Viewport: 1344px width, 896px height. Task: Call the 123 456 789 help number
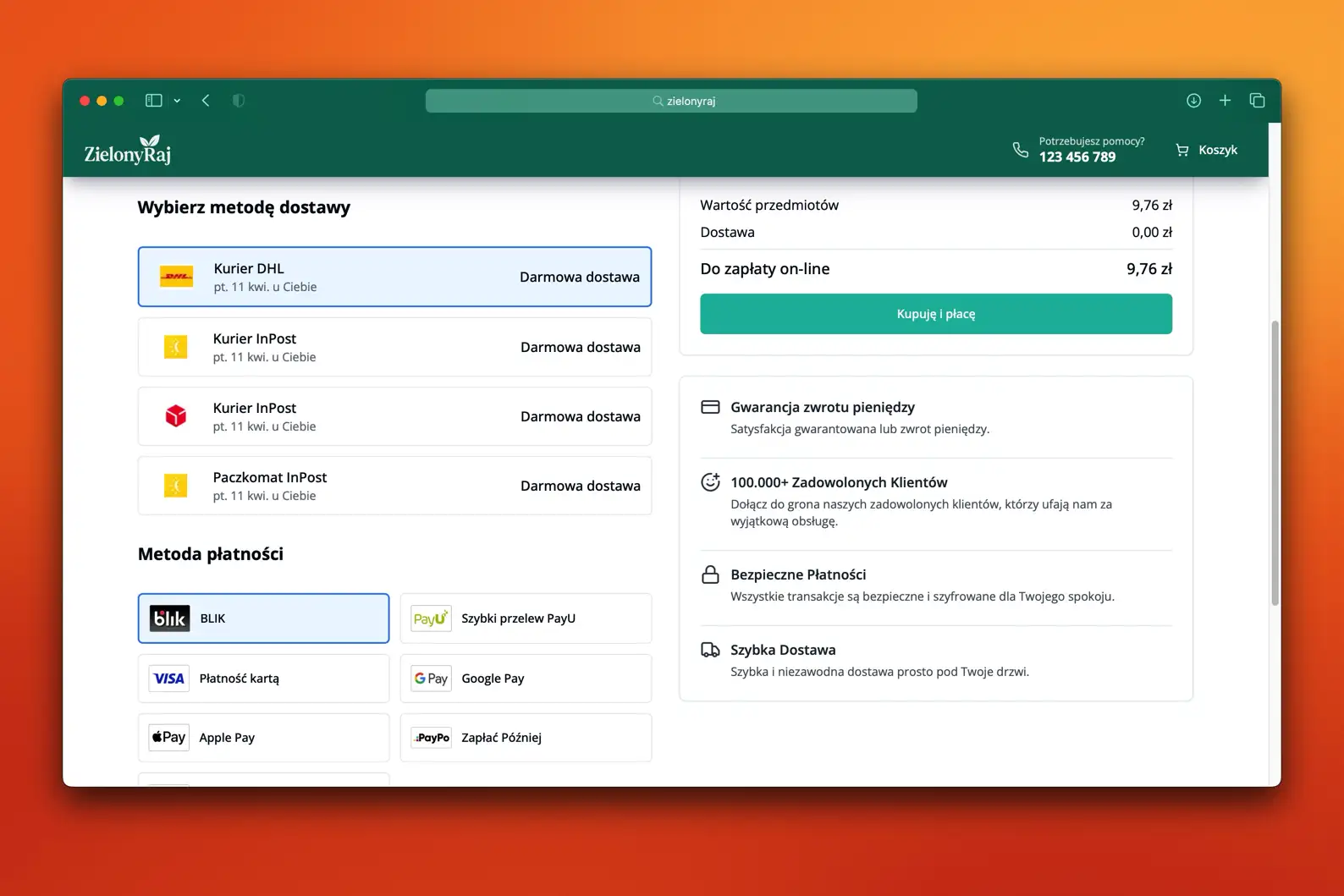(x=1077, y=157)
